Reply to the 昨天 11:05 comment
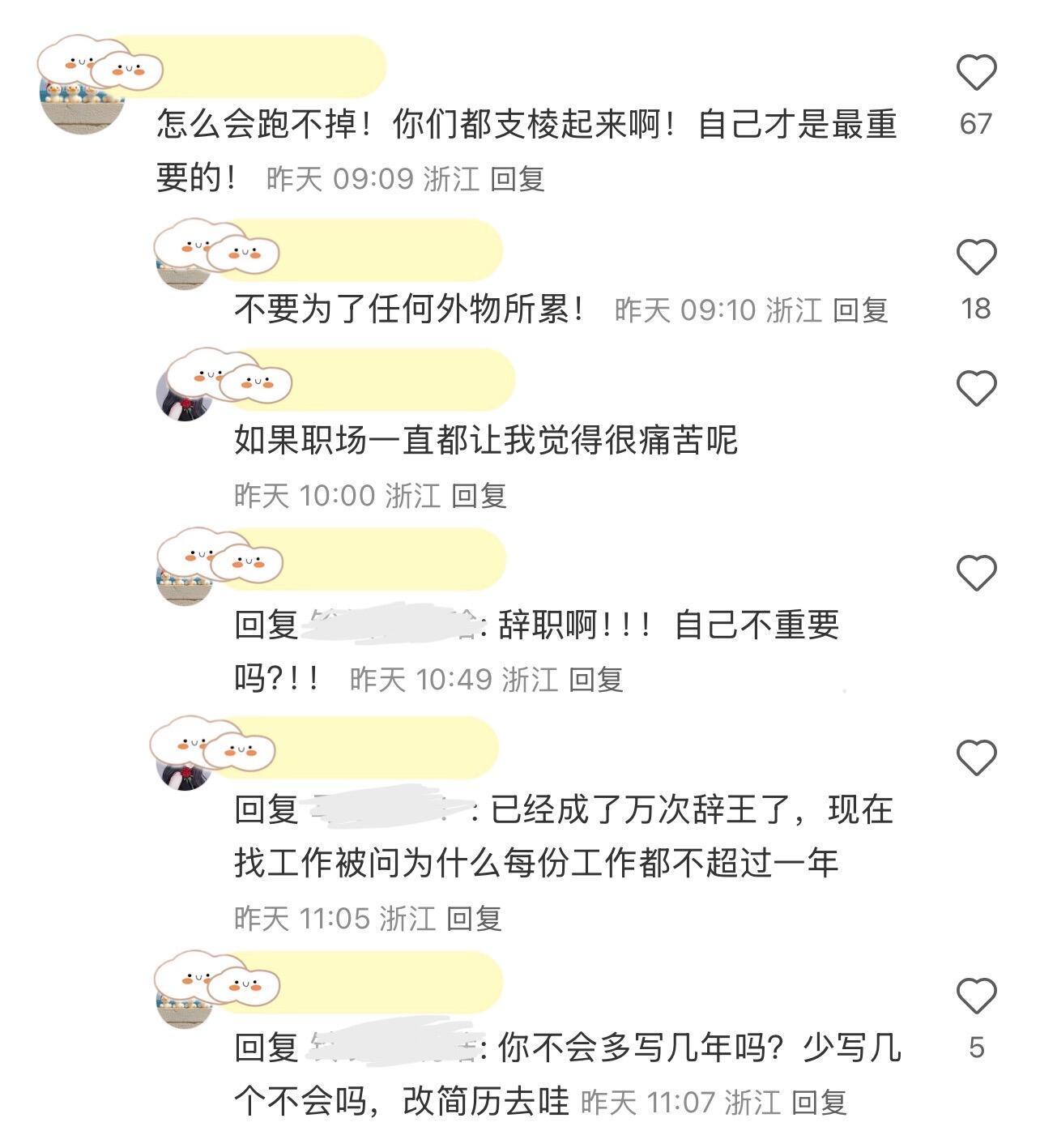 pyautogui.click(x=475, y=918)
